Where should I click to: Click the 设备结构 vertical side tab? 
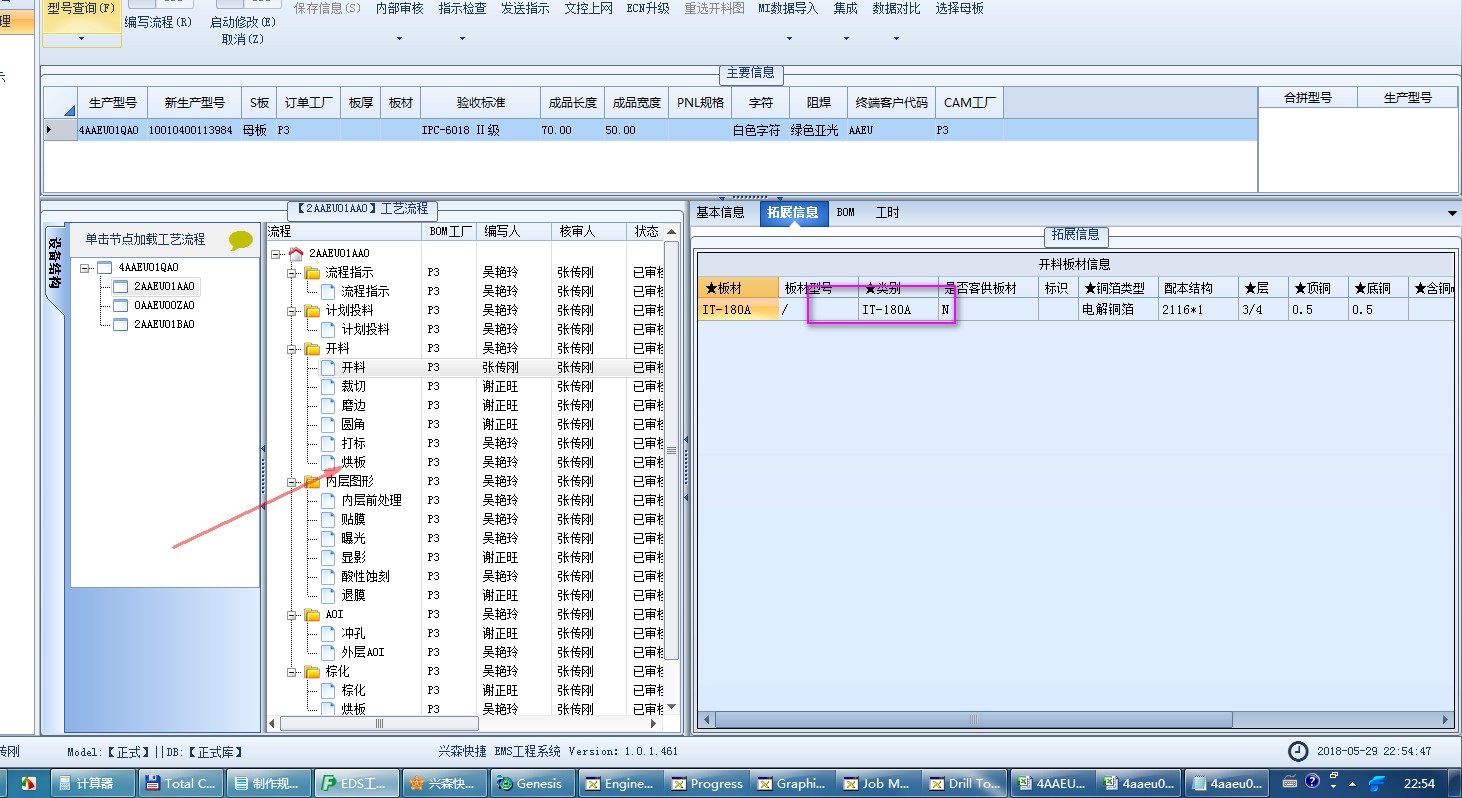point(55,266)
